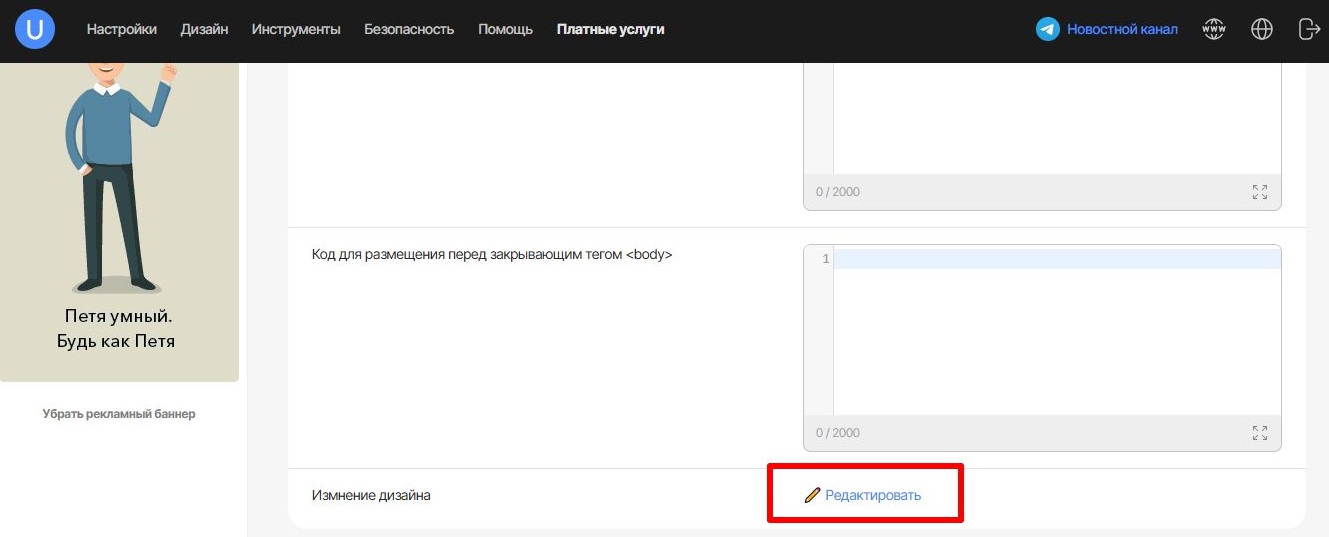Open the Настройки menu
Image resolution: width=1329 pixels, height=537 pixels.
[x=121, y=30]
